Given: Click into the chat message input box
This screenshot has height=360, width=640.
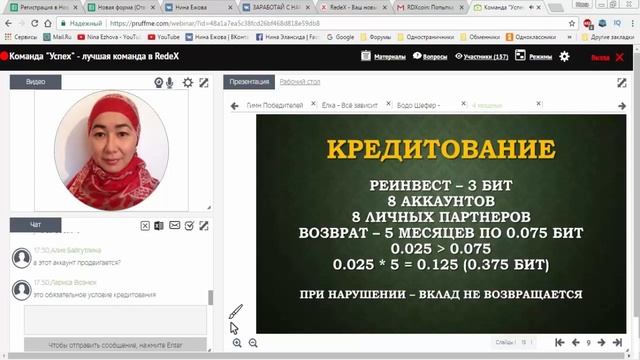Looking at the screenshot, I should coord(116,320).
